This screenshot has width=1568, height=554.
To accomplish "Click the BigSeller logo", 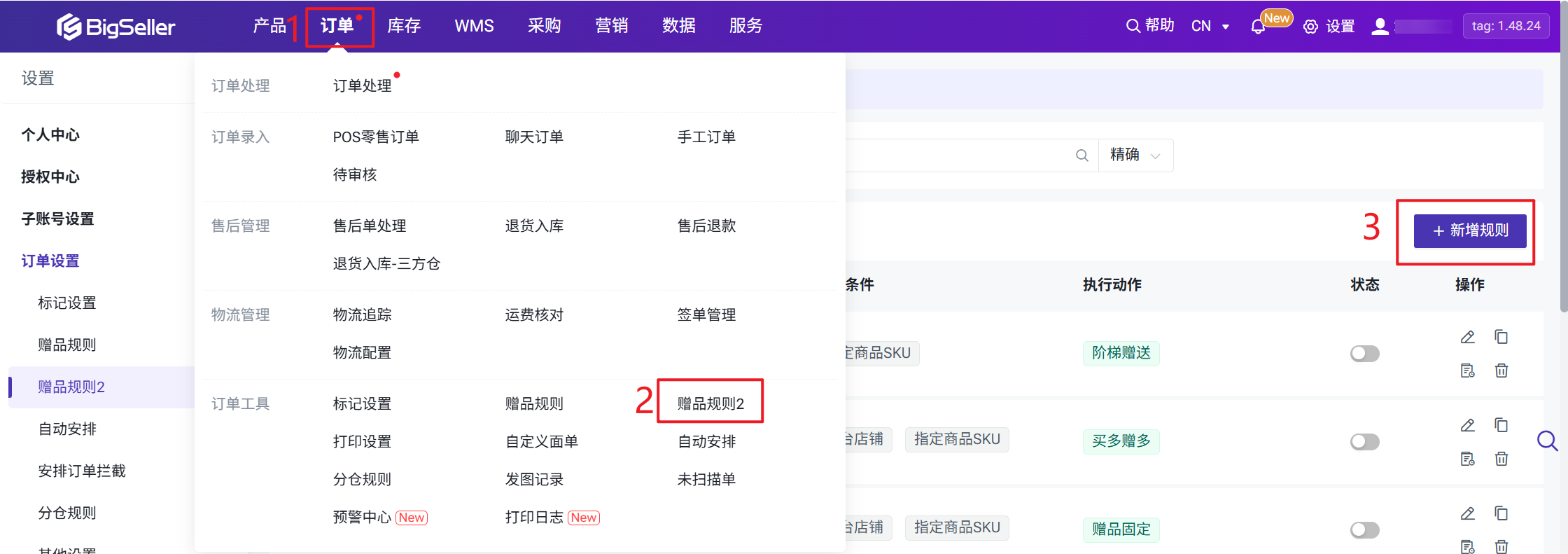I will [116, 27].
